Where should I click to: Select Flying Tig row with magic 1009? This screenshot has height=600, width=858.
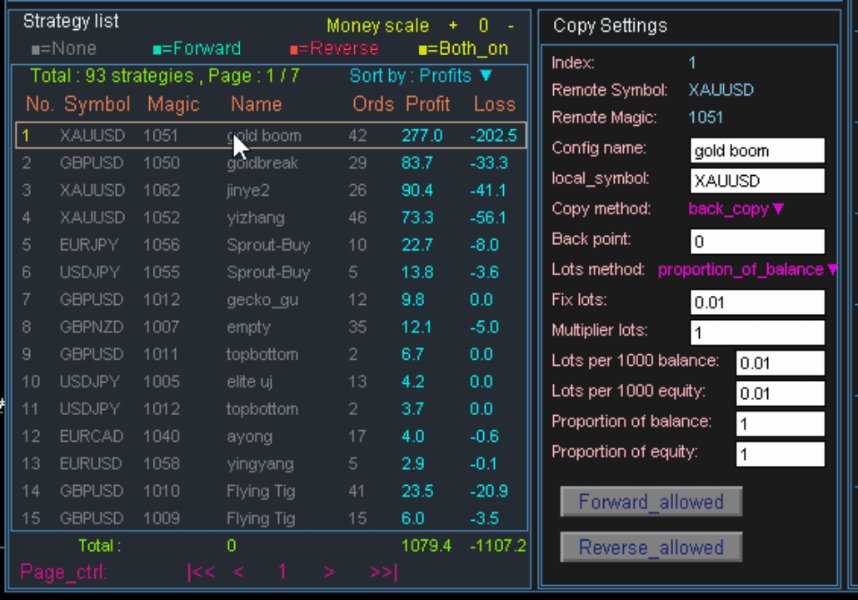271,518
